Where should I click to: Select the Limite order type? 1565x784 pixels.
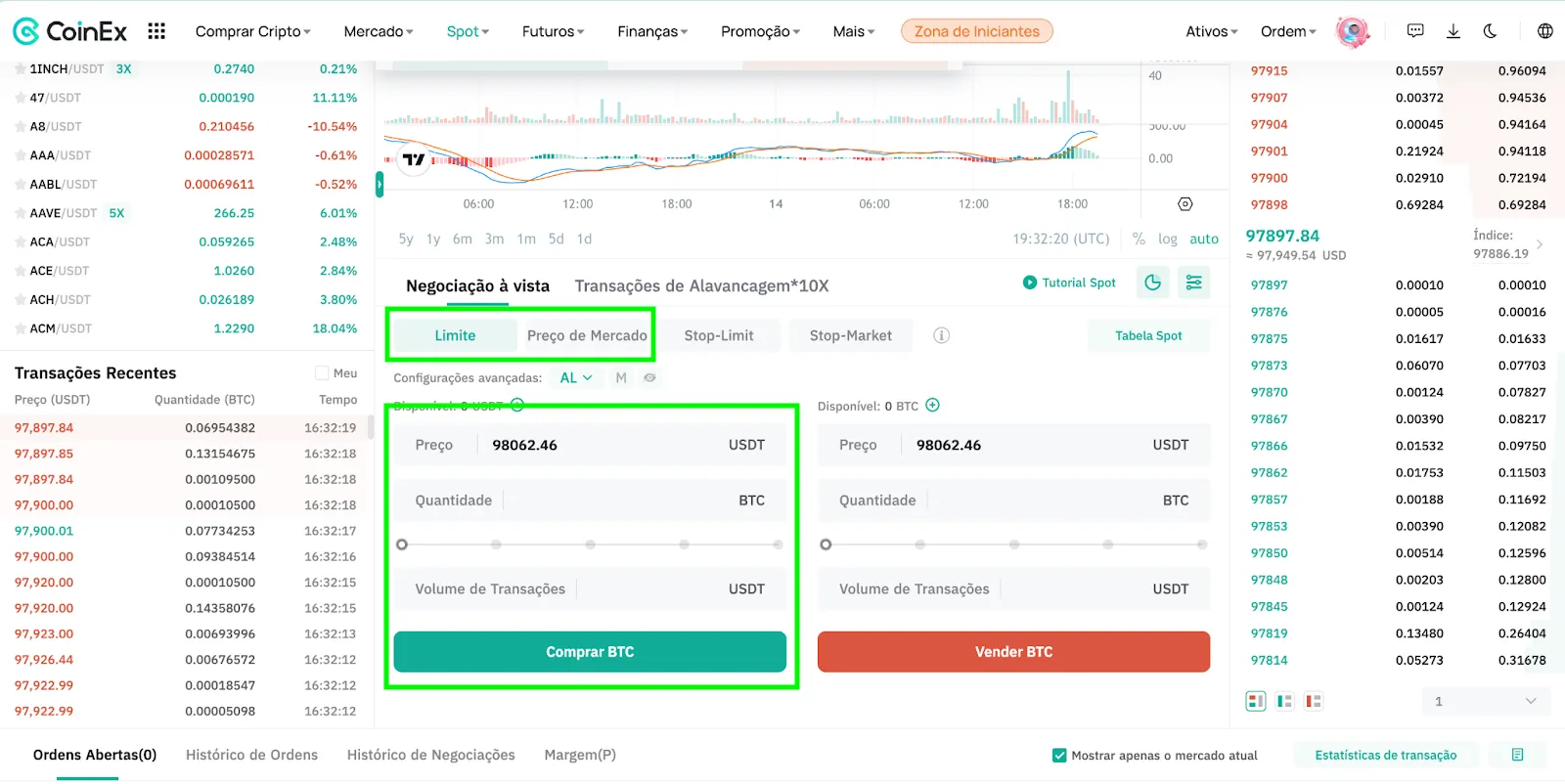[x=455, y=335]
